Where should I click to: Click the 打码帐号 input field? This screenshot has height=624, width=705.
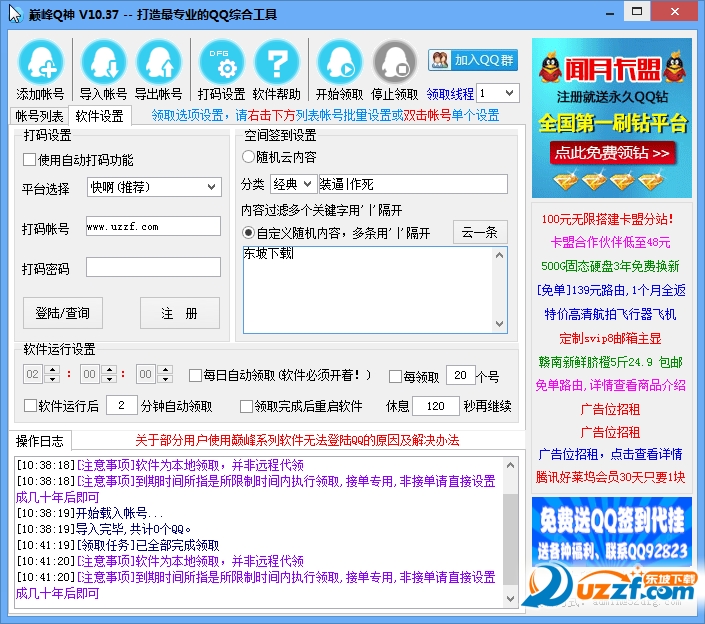tap(153, 226)
